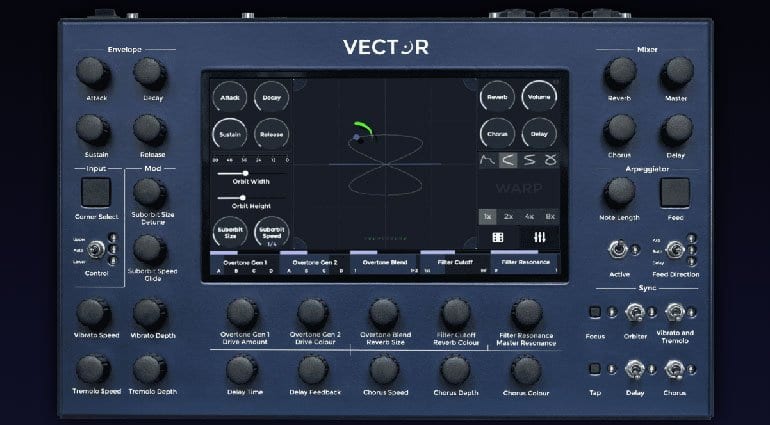Select the hill-shaped orbit path icon

(488, 160)
